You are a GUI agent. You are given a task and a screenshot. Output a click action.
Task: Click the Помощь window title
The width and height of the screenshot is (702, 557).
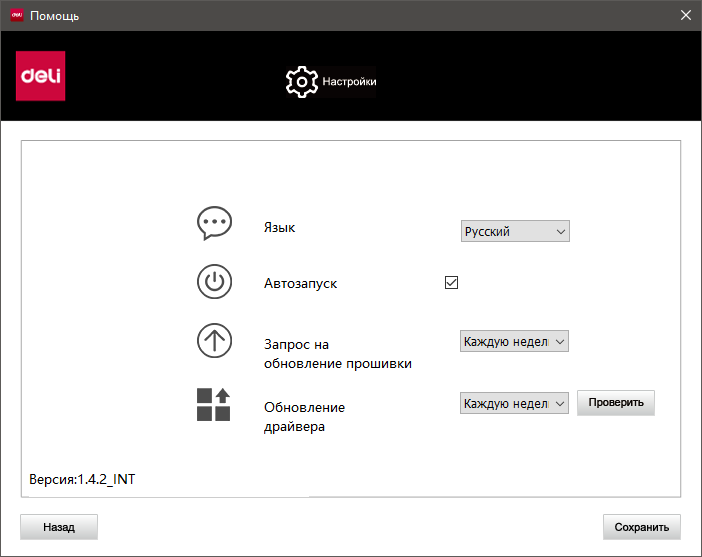[55, 16]
